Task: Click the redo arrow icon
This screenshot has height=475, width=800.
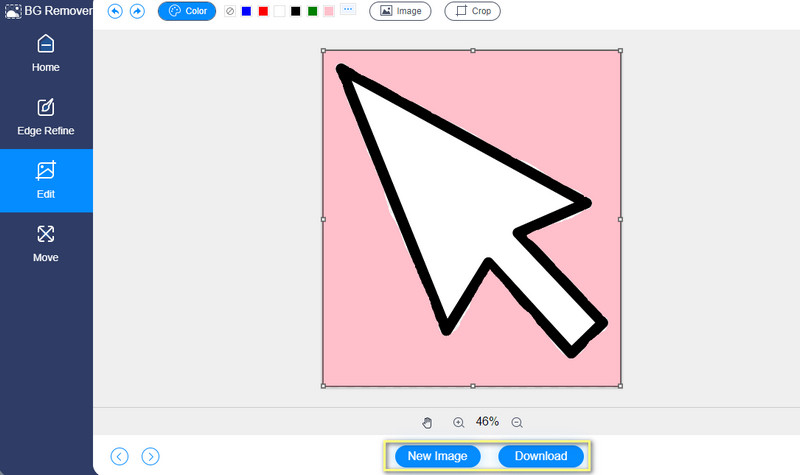Action: tap(137, 12)
